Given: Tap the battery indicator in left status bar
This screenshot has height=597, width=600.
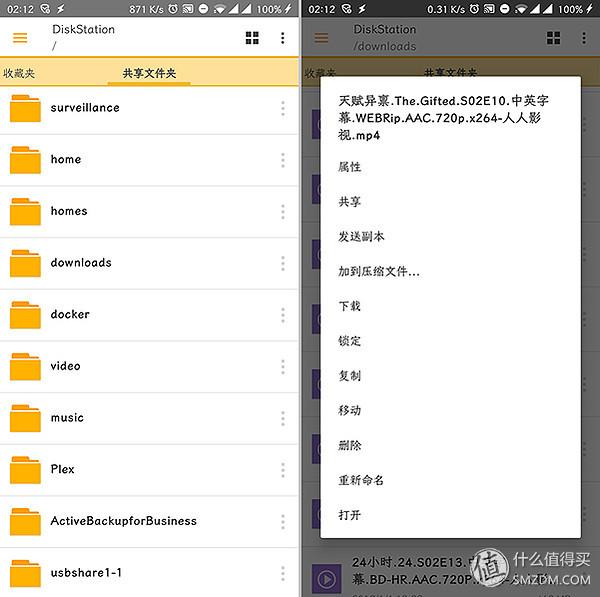Looking at the screenshot, I should (274, 9).
